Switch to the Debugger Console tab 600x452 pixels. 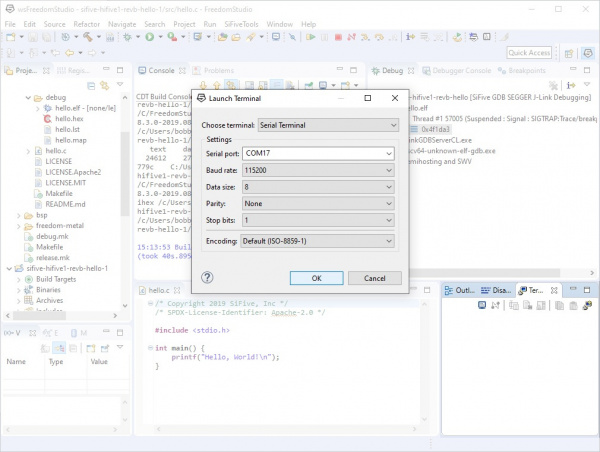click(457, 70)
